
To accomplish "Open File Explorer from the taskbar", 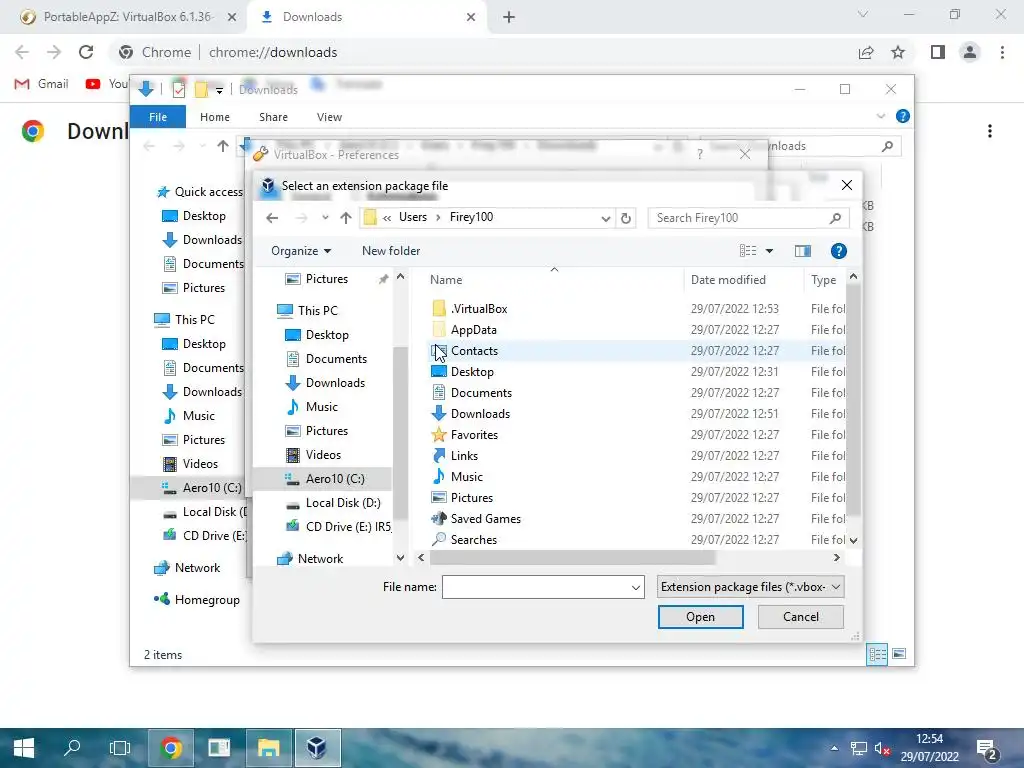I will 268,748.
